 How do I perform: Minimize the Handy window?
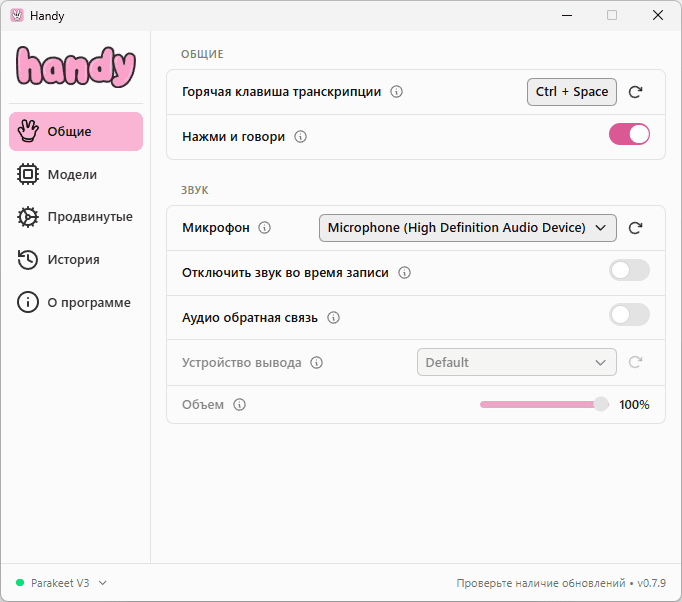tap(567, 15)
